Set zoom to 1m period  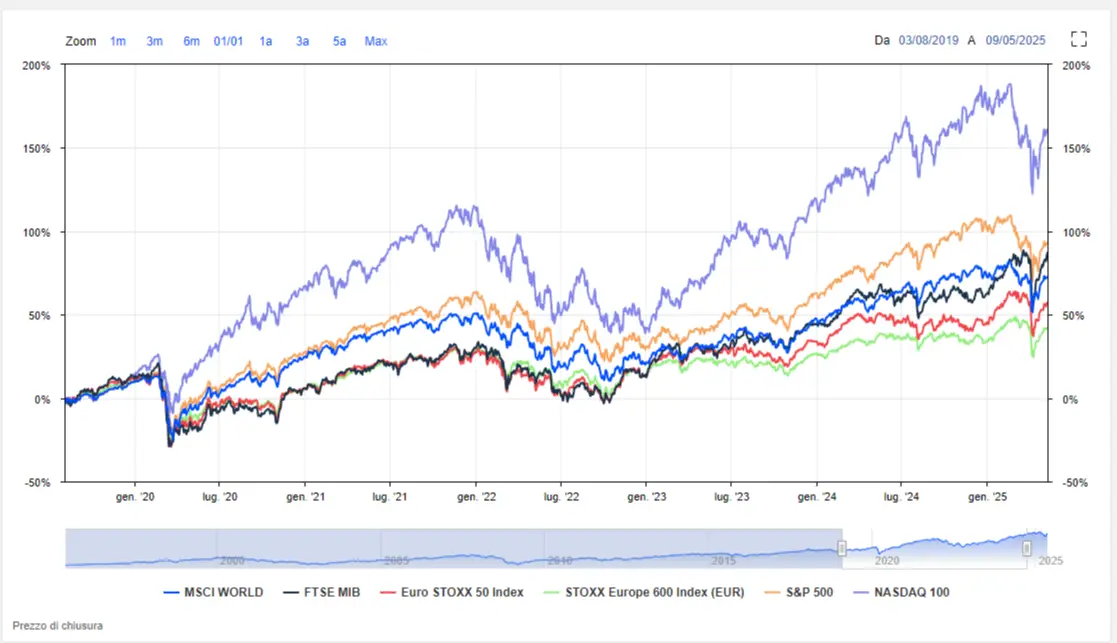pos(118,41)
